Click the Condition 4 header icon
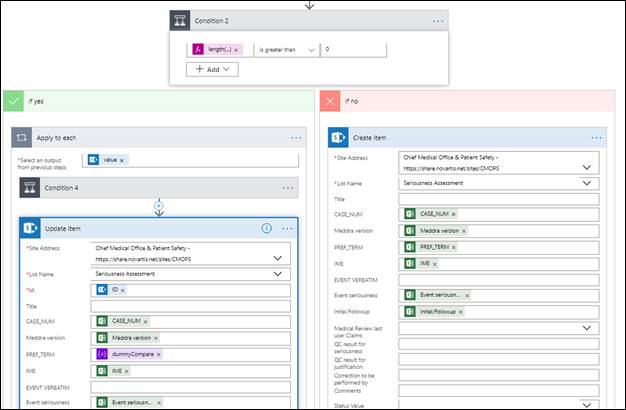626x410 pixels. [x=30, y=188]
